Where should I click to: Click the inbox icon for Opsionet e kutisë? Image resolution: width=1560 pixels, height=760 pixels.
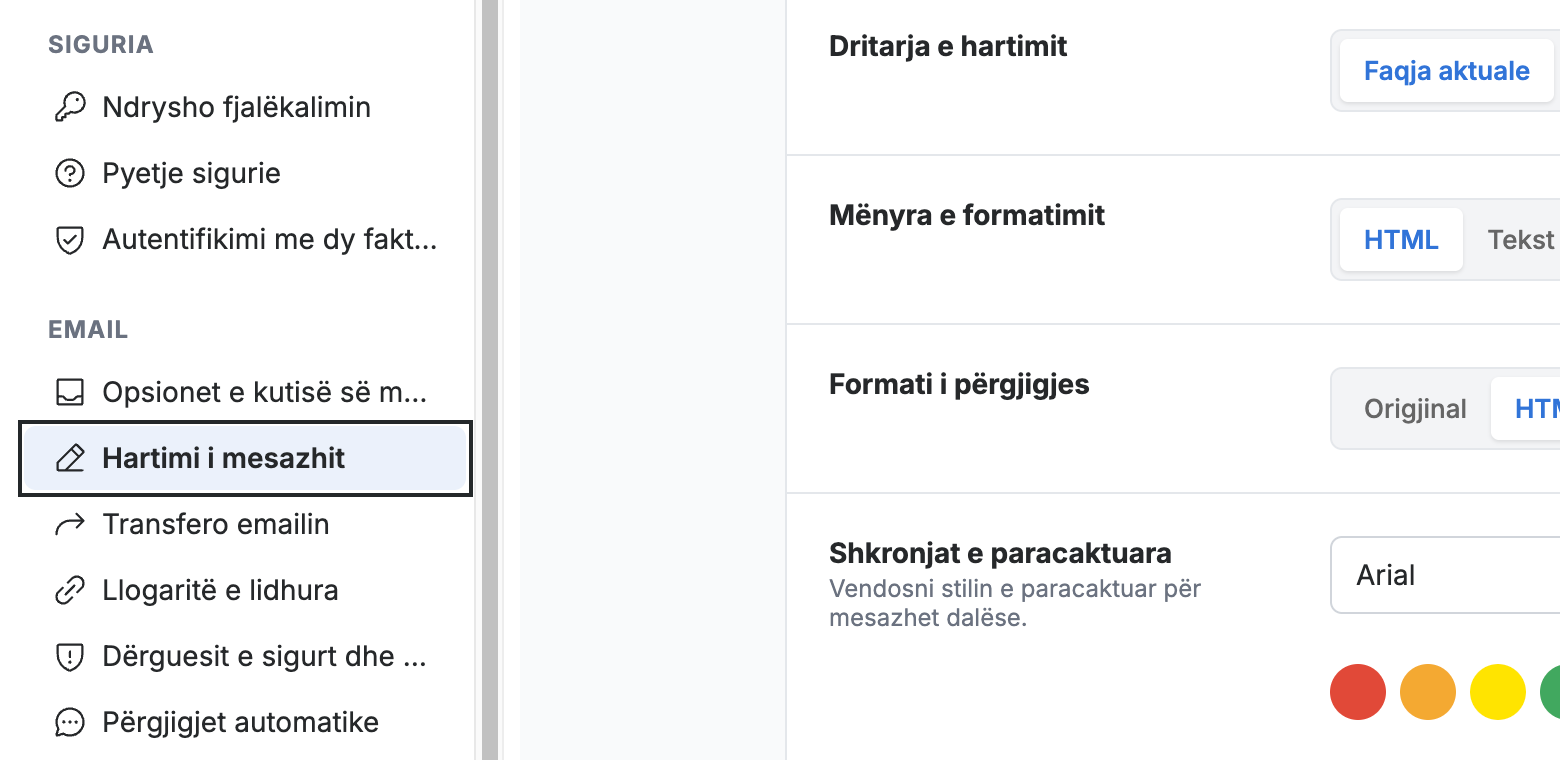[69, 392]
